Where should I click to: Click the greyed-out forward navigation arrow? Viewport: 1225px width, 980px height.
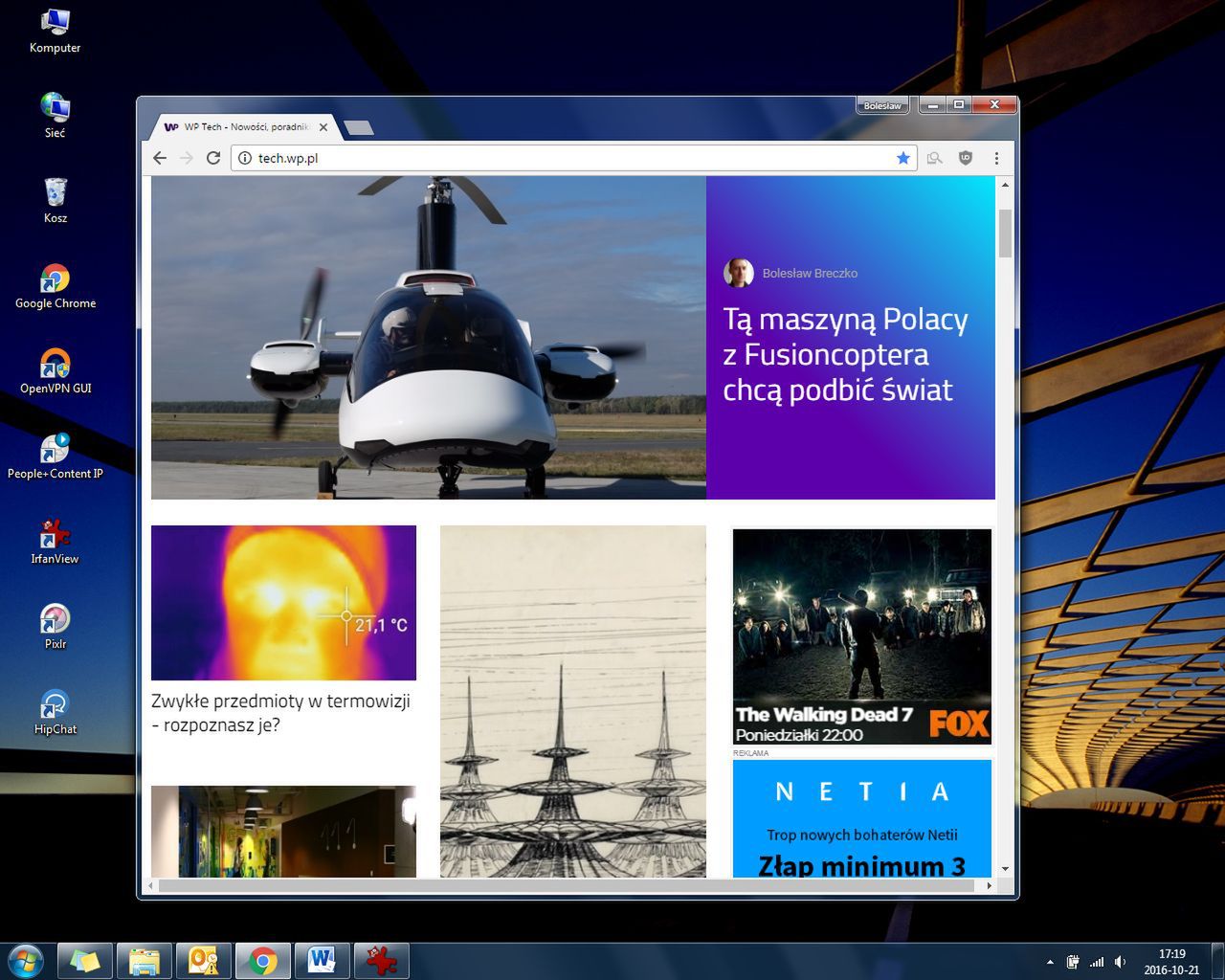187,158
